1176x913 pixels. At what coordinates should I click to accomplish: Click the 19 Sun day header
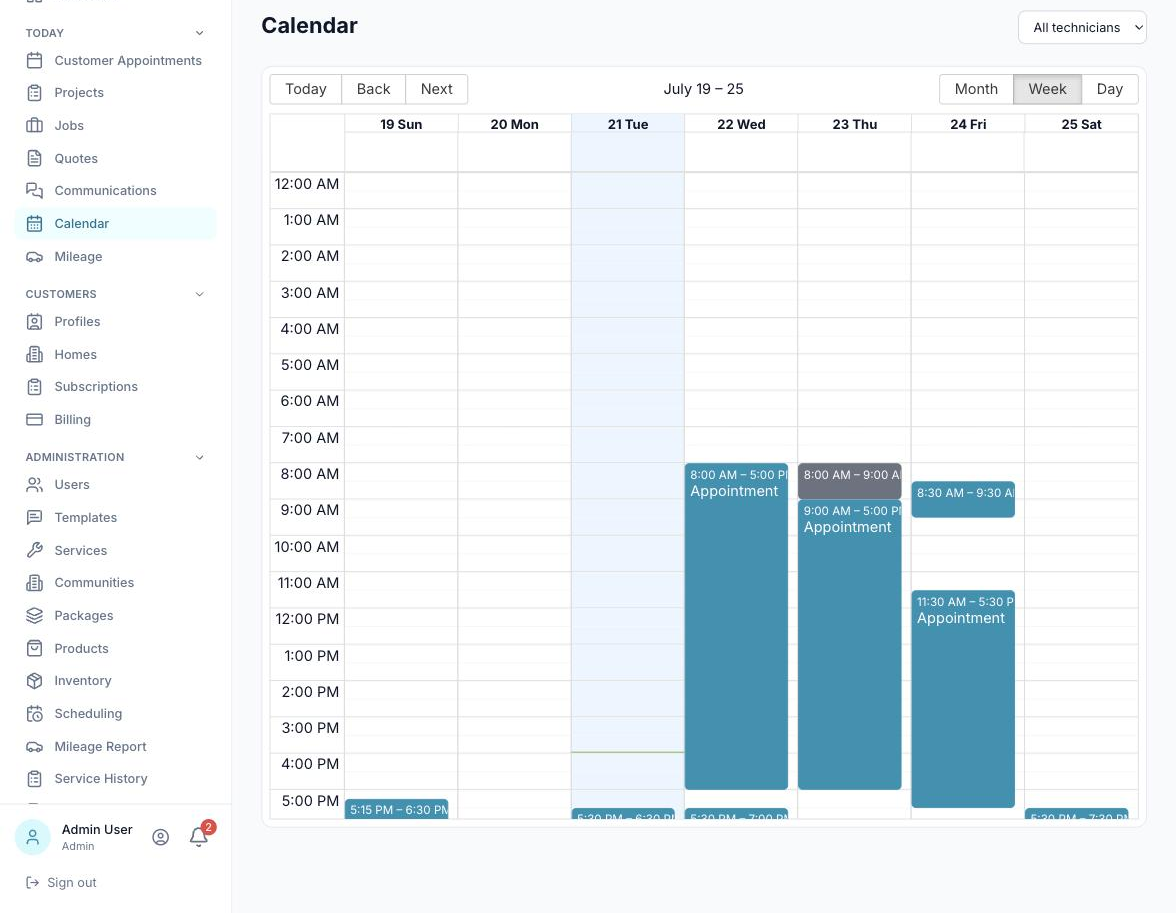[x=401, y=125]
